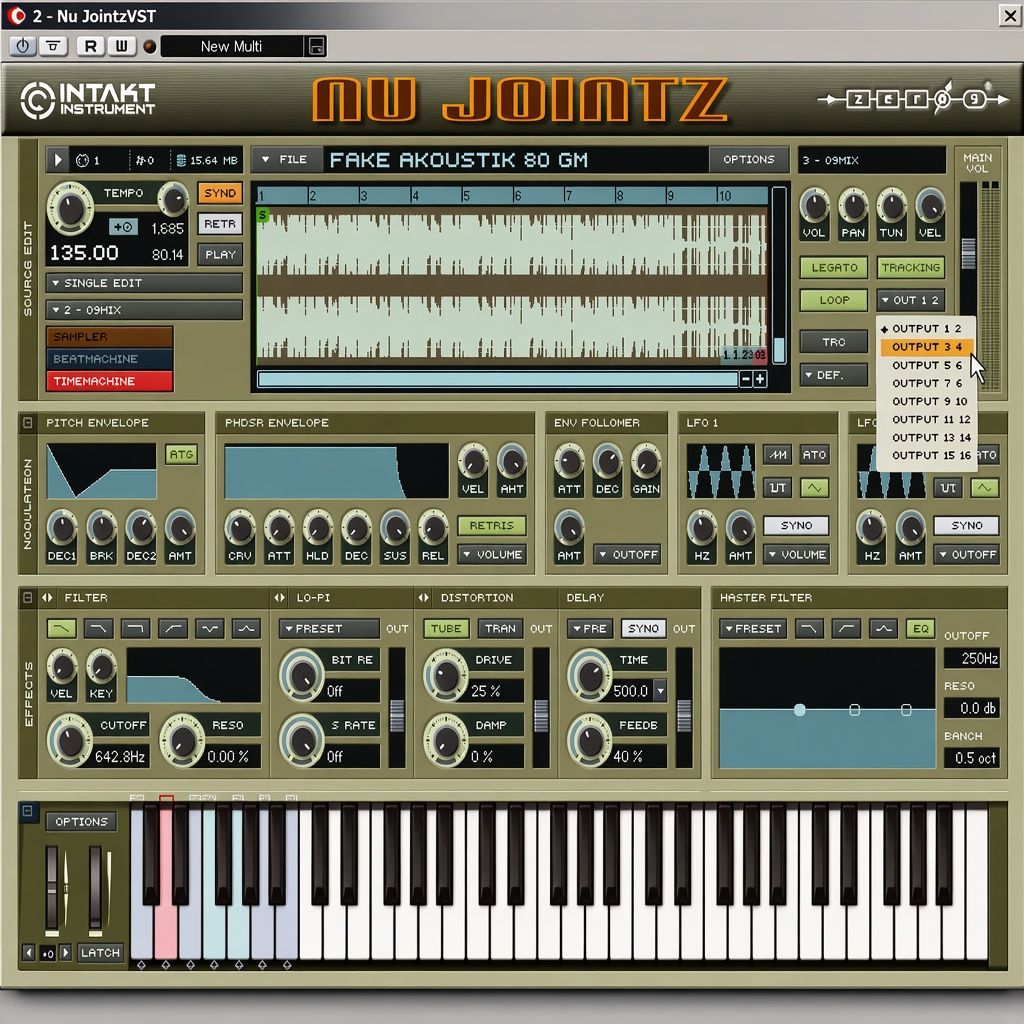This screenshot has height=1024, width=1024.
Task: Open PHDSR envelope VOLUME target dropdown
Action: click(x=491, y=555)
